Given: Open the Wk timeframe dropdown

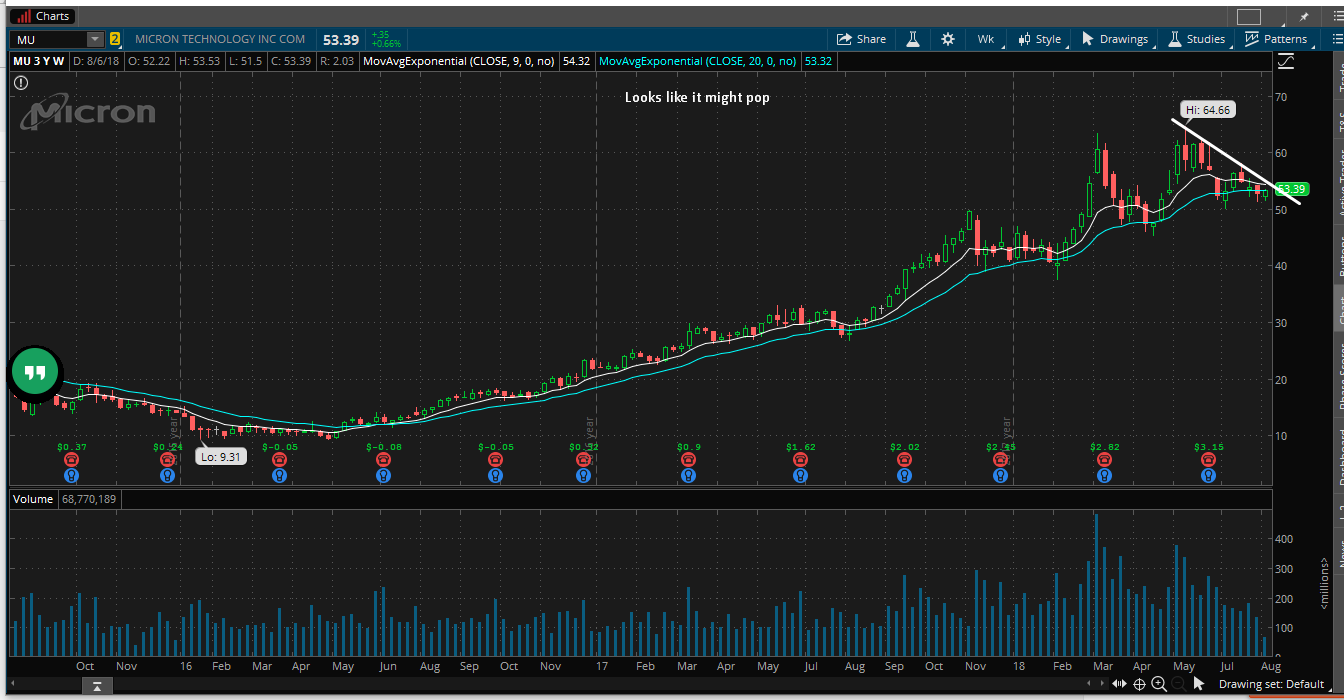Looking at the screenshot, I should point(986,39).
